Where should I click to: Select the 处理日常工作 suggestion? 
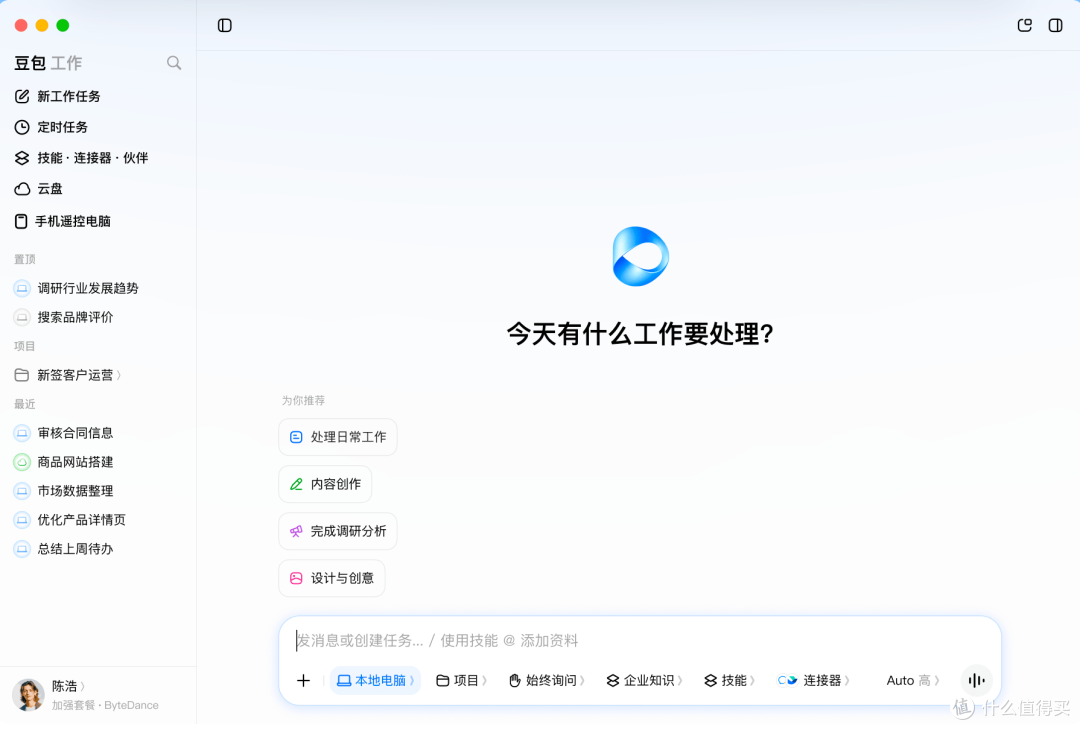point(338,437)
